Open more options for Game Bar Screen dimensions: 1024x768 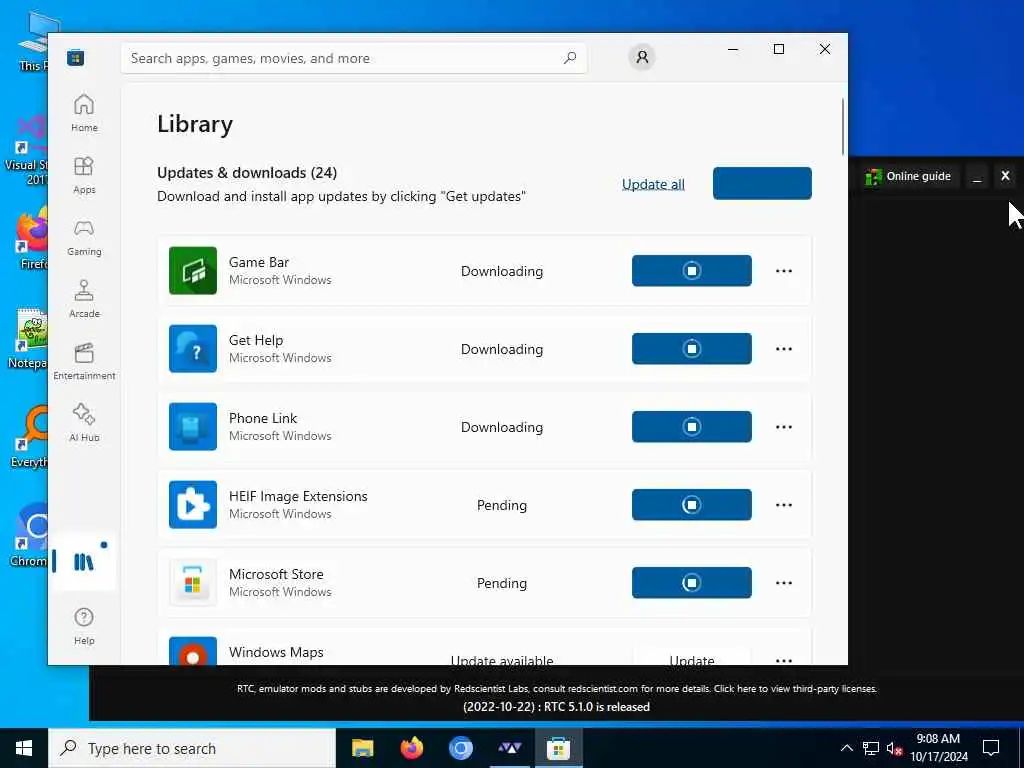pyautogui.click(x=784, y=270)
